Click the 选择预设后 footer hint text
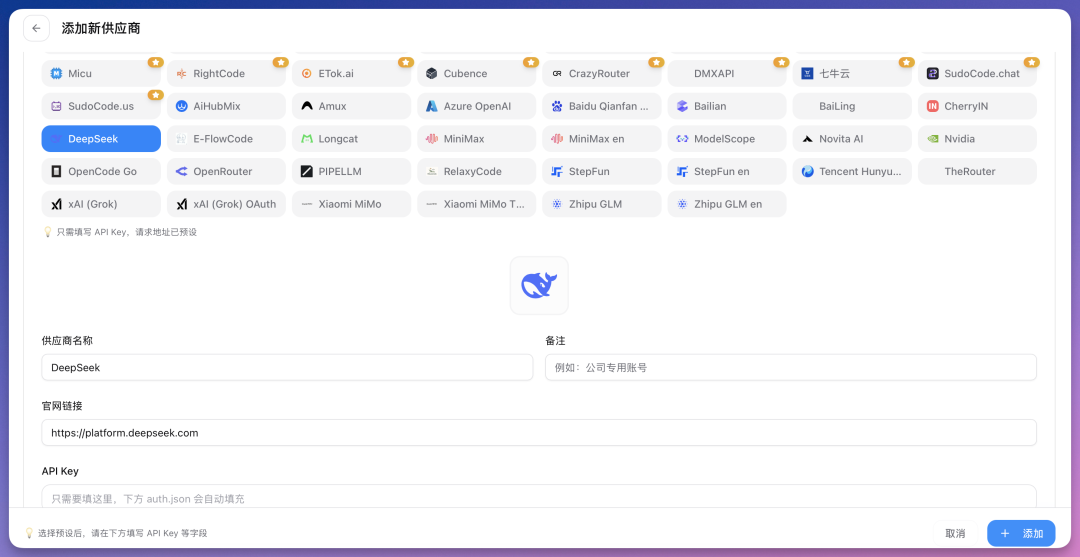The width and height of the screenshot is (1080, 557). [x=123, y=533]
